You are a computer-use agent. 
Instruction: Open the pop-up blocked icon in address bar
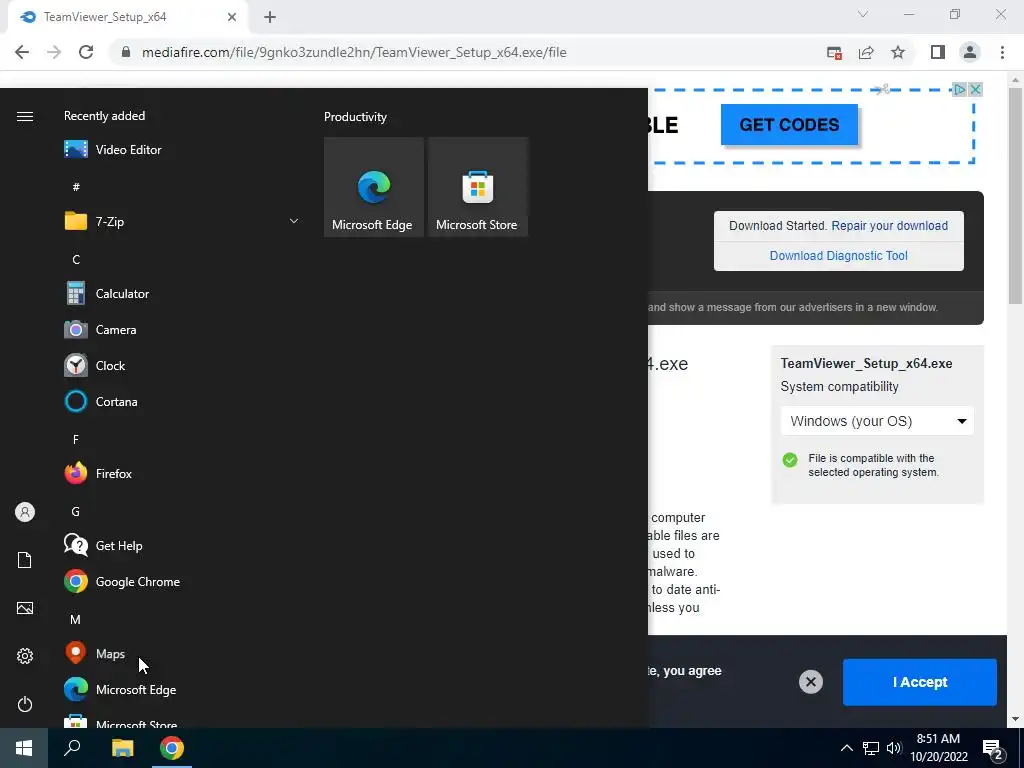coord(834,52)
